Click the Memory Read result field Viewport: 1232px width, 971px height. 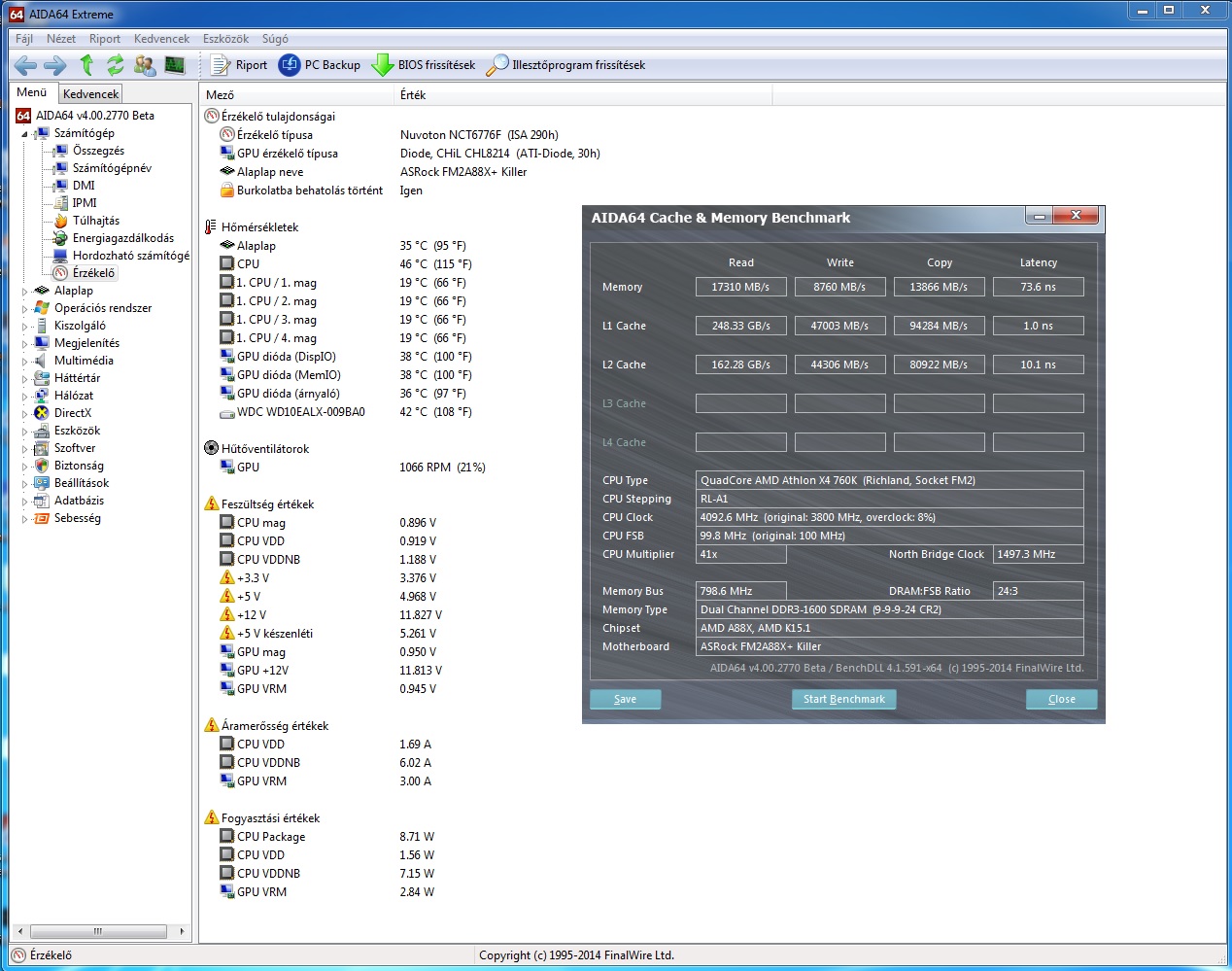click(740, 287)
